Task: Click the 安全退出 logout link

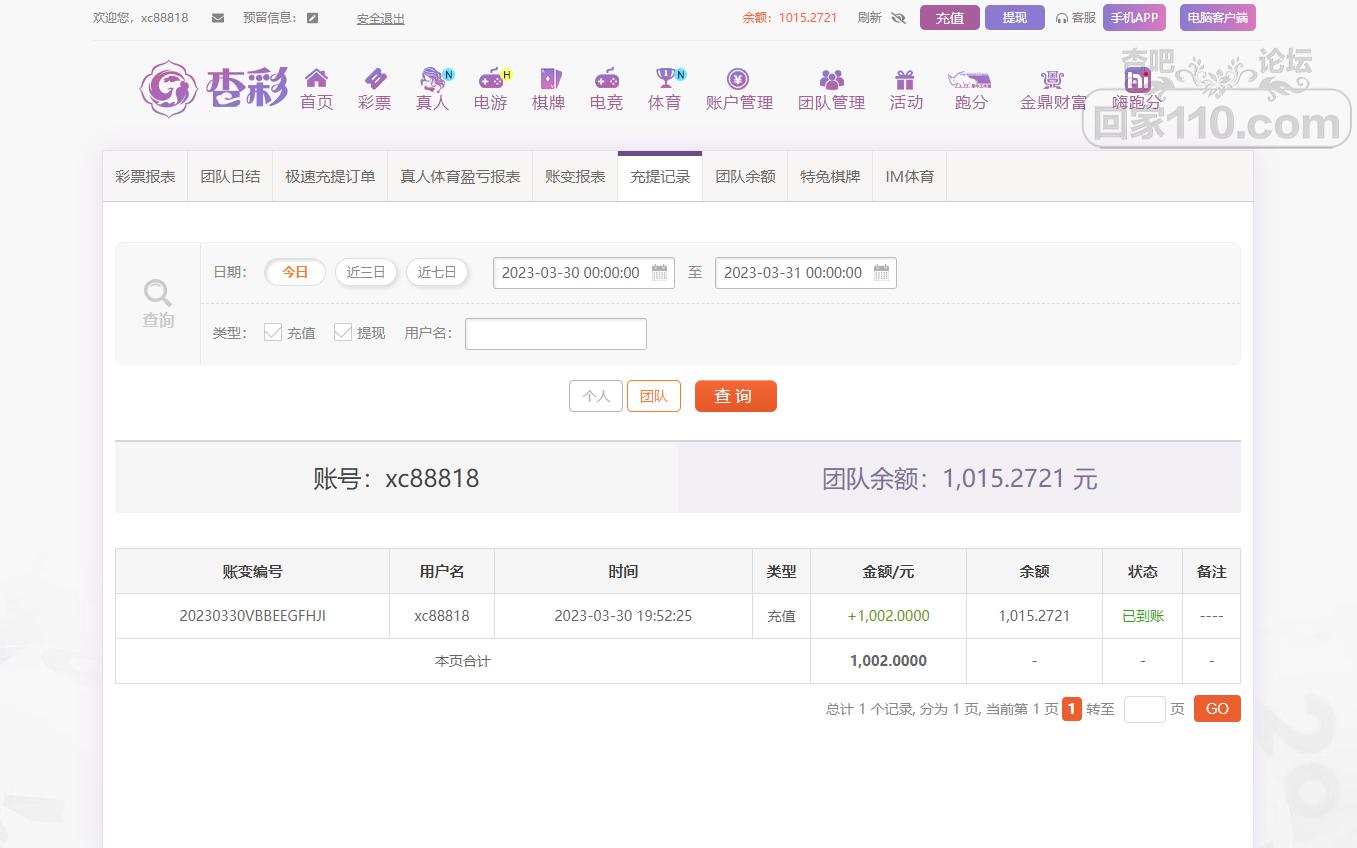Action: pos(380,19)
